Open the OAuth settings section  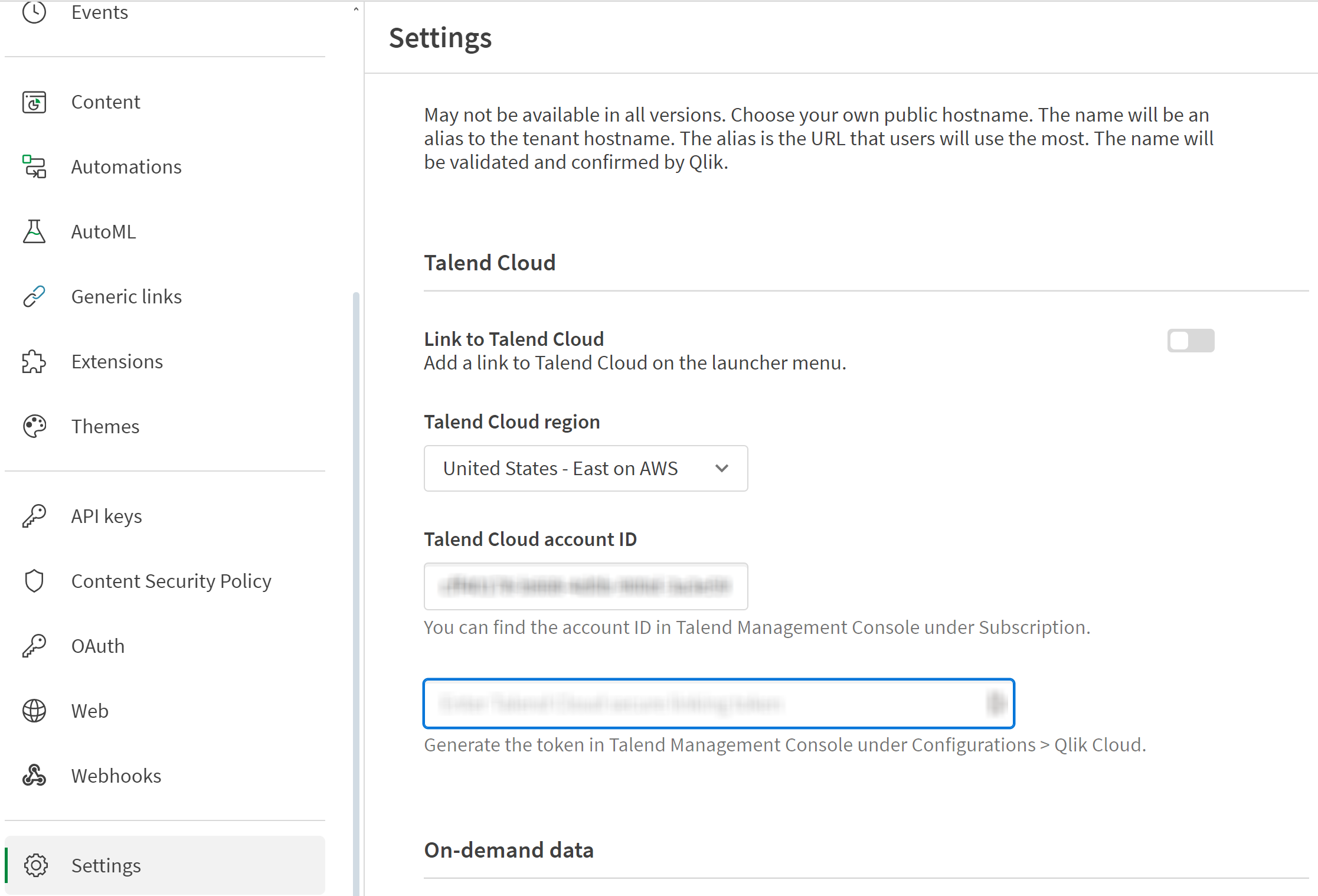[x=97, y=645]
